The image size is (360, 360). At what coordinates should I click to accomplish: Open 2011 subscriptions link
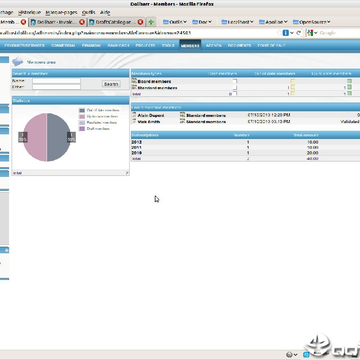tap(137, 147)
